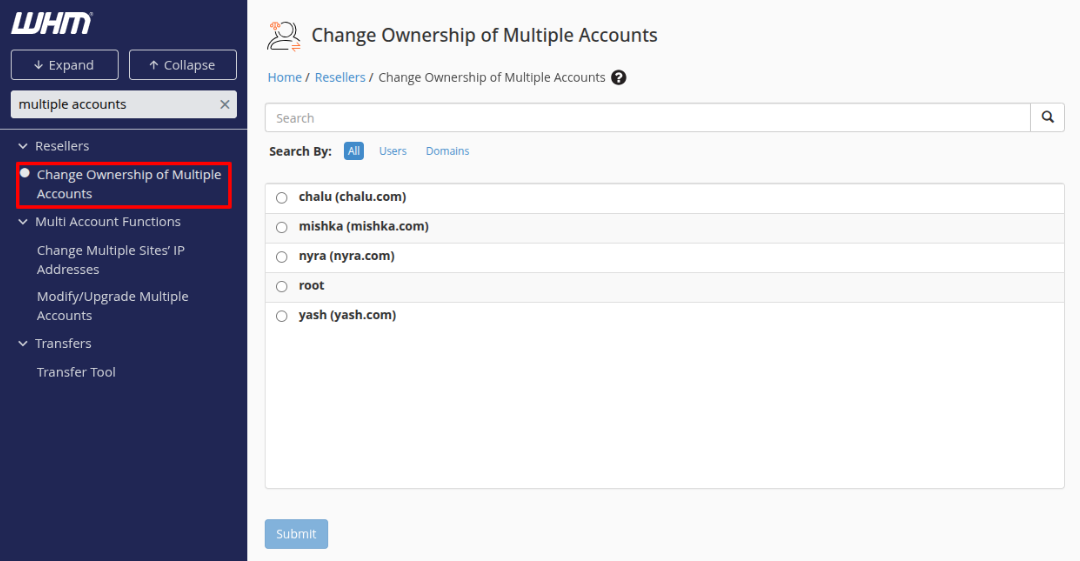This screenshot has height=561, width=1080.
Task: Open the help question mark icon
Action: click(x=619, y=78)
